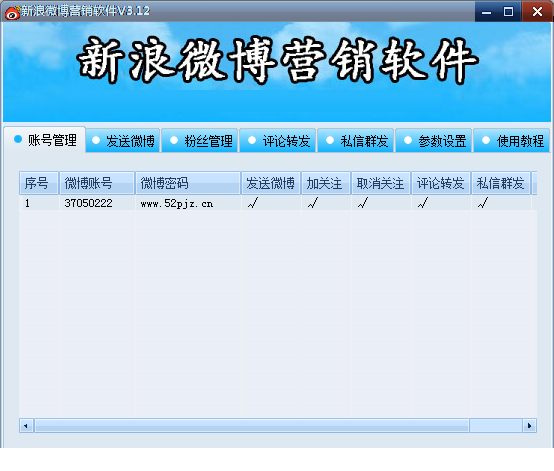Minimize the 新浪微博营销软件 window
Viewport: 554px width, 471px height.
click(486, 12)
